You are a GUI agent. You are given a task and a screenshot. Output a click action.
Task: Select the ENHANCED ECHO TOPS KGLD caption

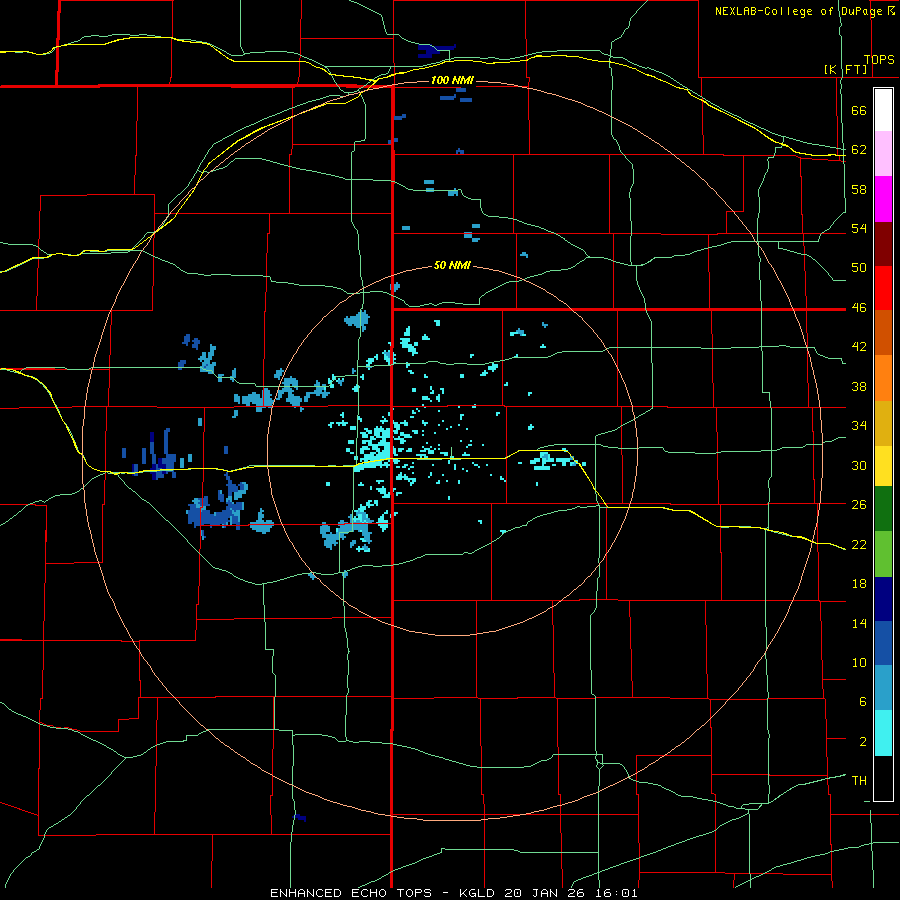tap(453, 893)
